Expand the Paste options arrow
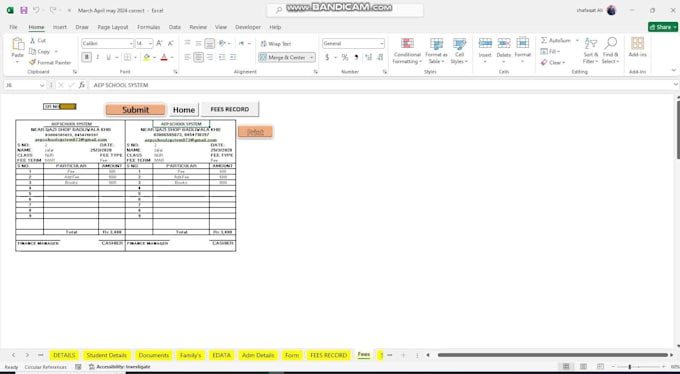The height and width of the screenshot is (374, 680). click(x=18, y=62)
